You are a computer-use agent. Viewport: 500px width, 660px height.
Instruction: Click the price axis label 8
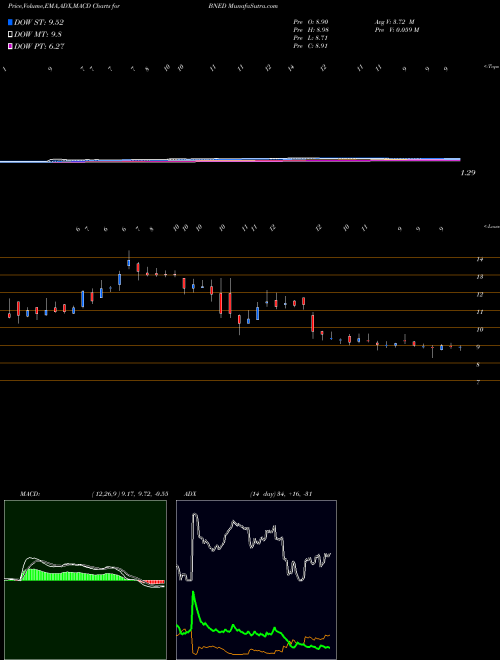478,365
